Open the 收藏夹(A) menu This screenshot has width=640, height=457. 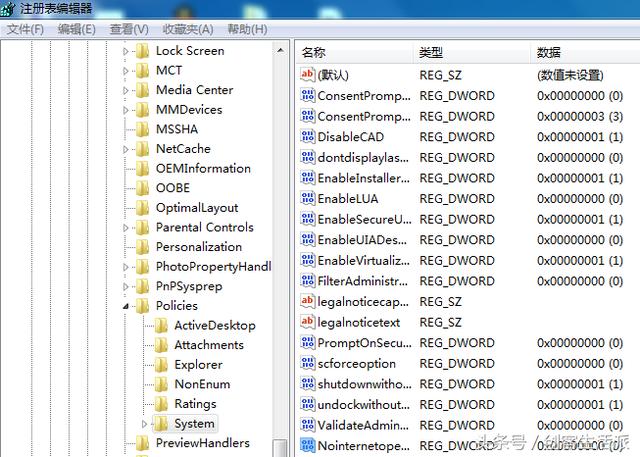(188, 29)
